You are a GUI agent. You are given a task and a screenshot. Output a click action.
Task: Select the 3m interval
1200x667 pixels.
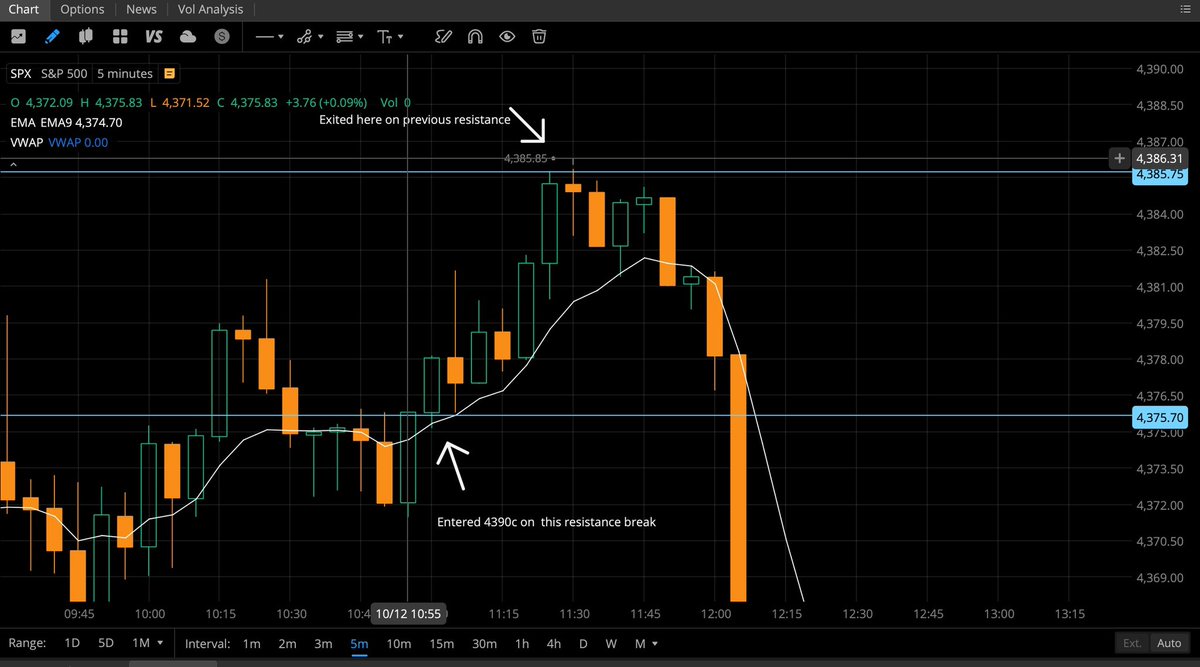pyautogui.click(x=323, y=643)
